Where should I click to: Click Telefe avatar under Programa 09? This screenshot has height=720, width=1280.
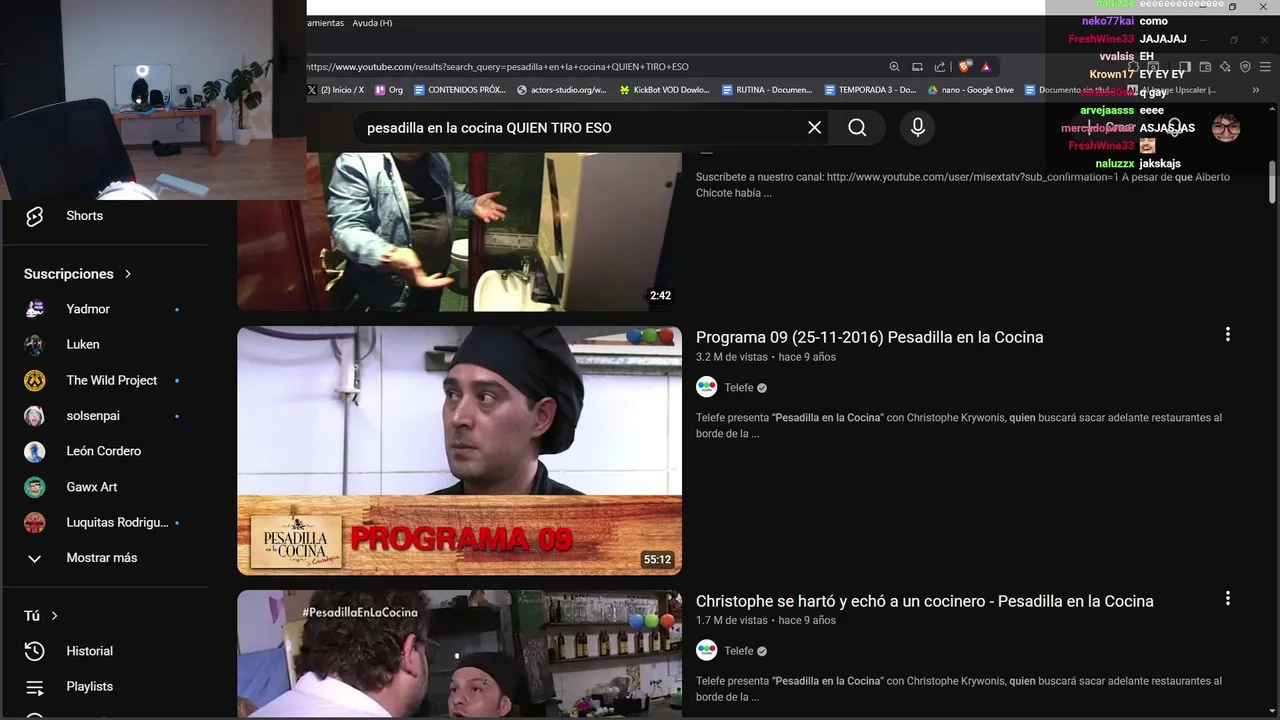tap(707, 387)
